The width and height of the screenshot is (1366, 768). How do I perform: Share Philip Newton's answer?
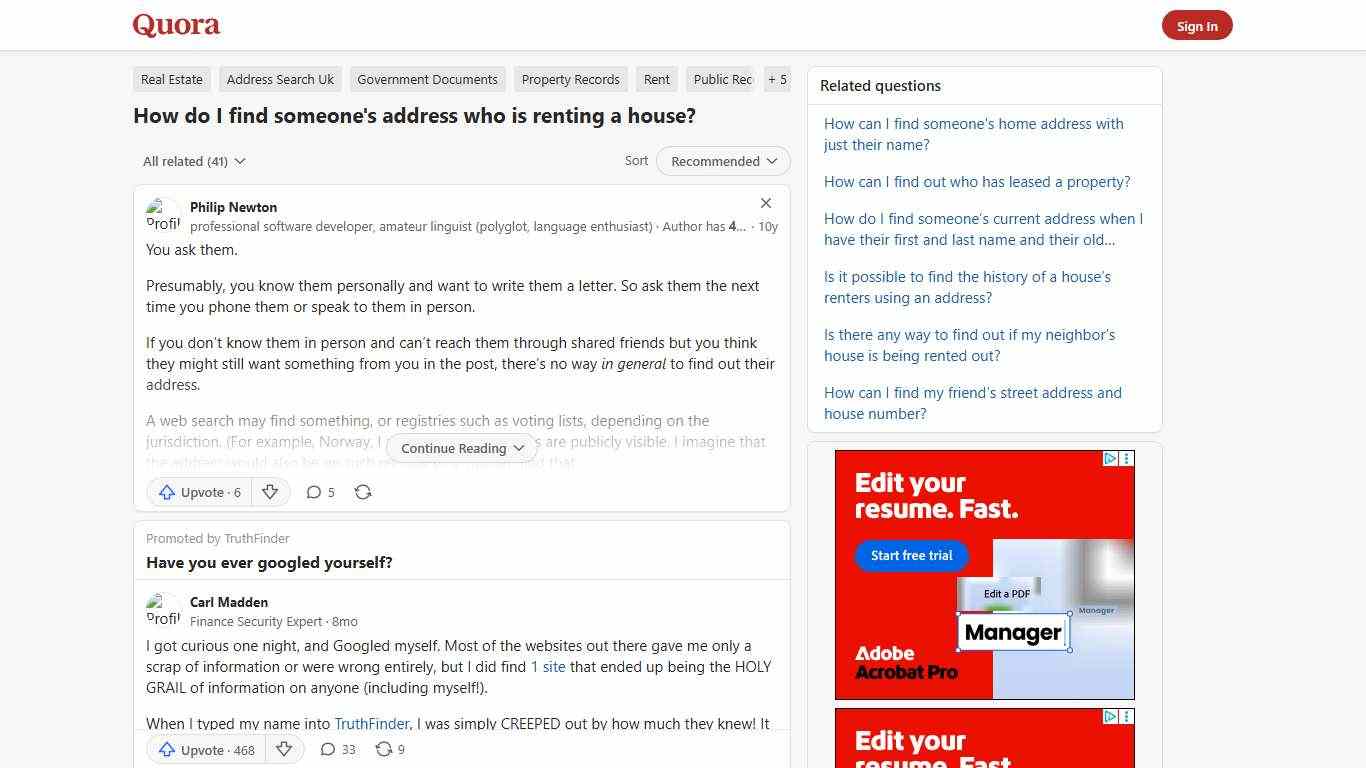pyautogui.click(x=362, y=492)
